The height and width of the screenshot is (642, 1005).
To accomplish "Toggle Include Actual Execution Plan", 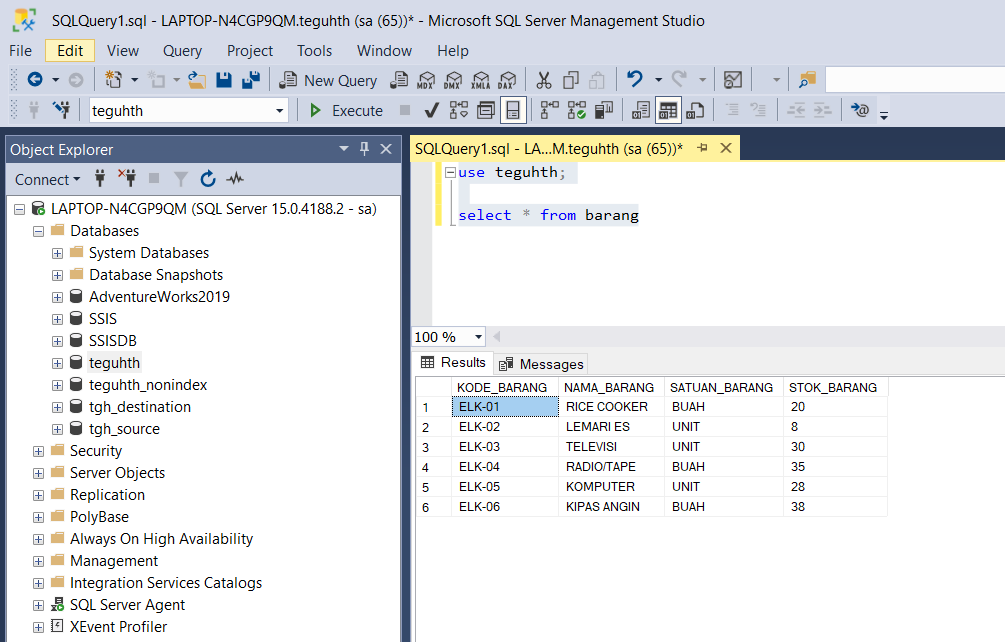I will pyautogui.click(x=549, y=110).
